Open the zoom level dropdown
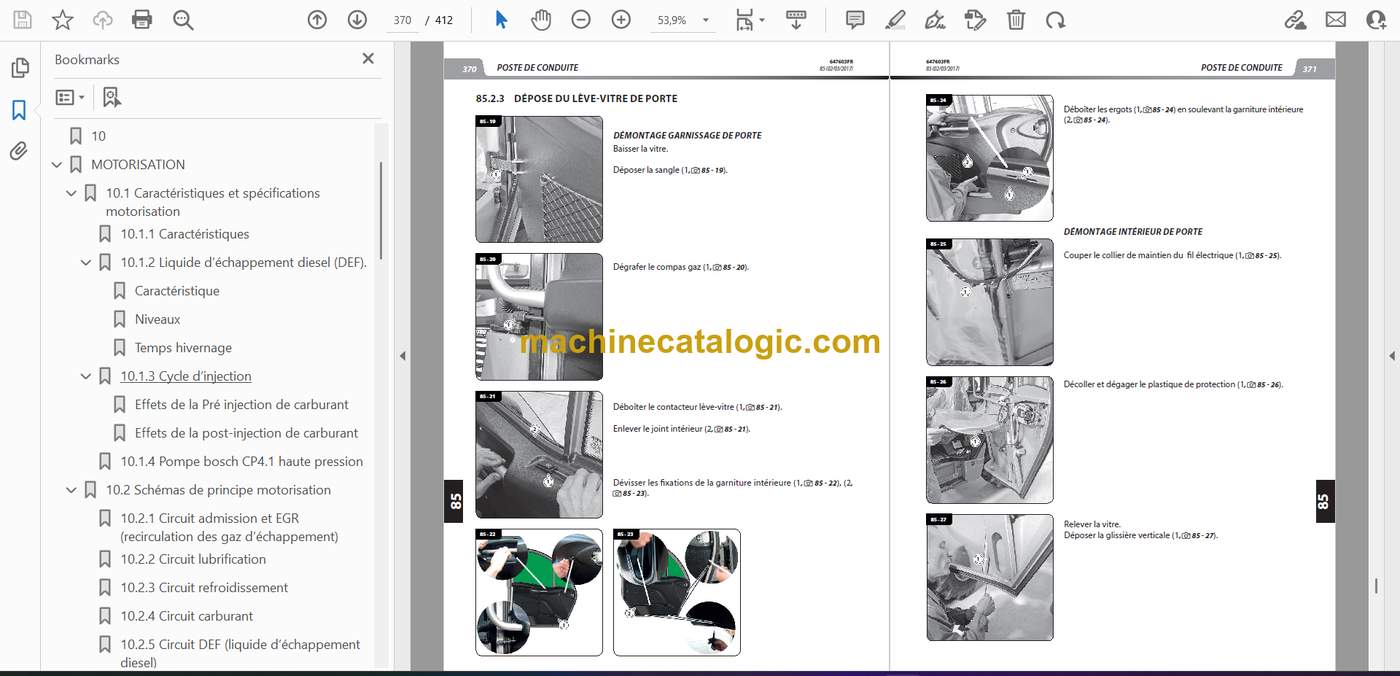The height and width of the screenshot is (676, 1400). [683, 20]
